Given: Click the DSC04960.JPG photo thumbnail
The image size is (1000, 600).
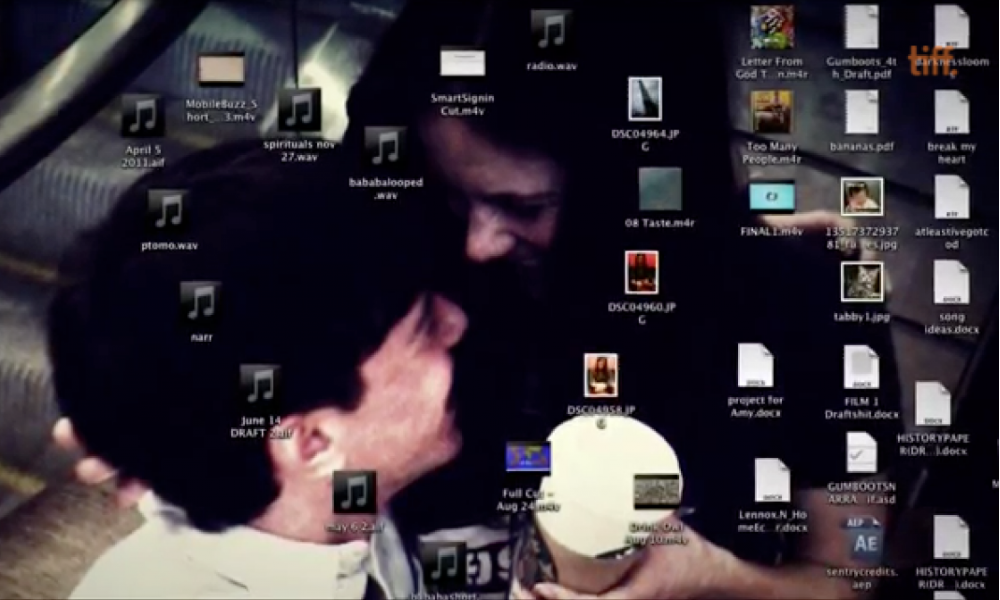Looking at the screenshot, I should click(x=641, y=272).
